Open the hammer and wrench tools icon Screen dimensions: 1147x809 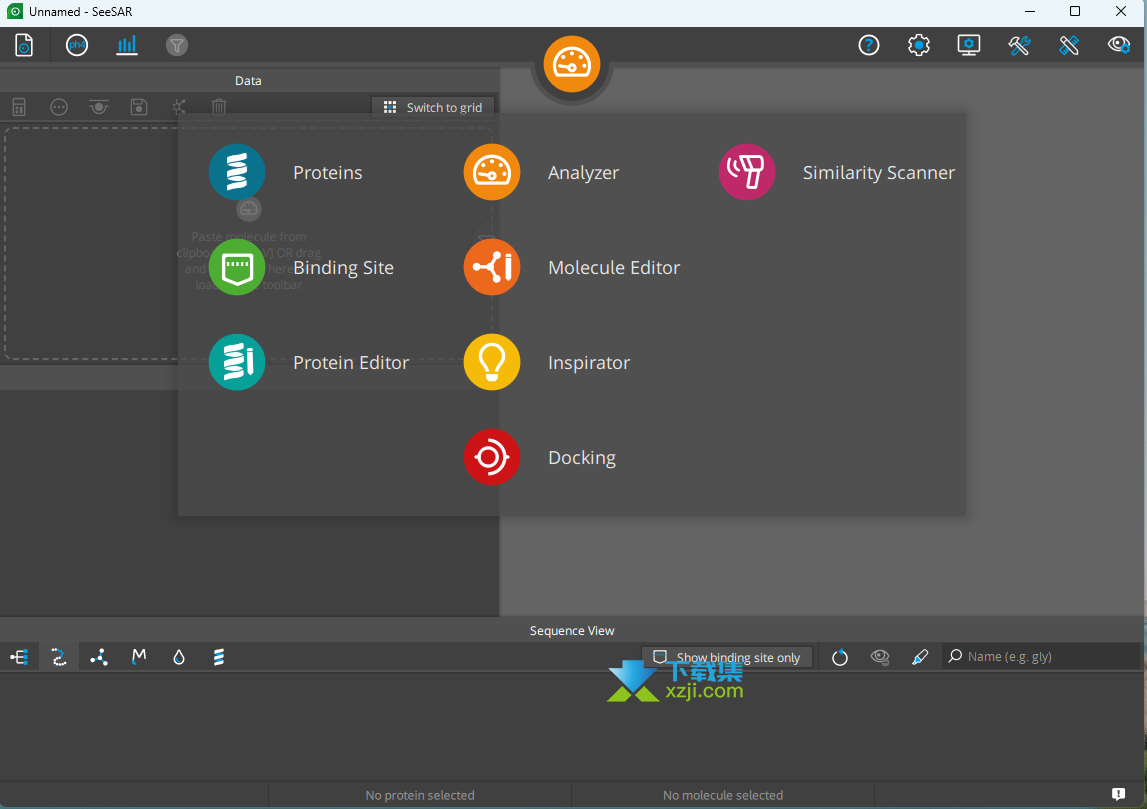pyautogui.click(x=1019, y=45)
